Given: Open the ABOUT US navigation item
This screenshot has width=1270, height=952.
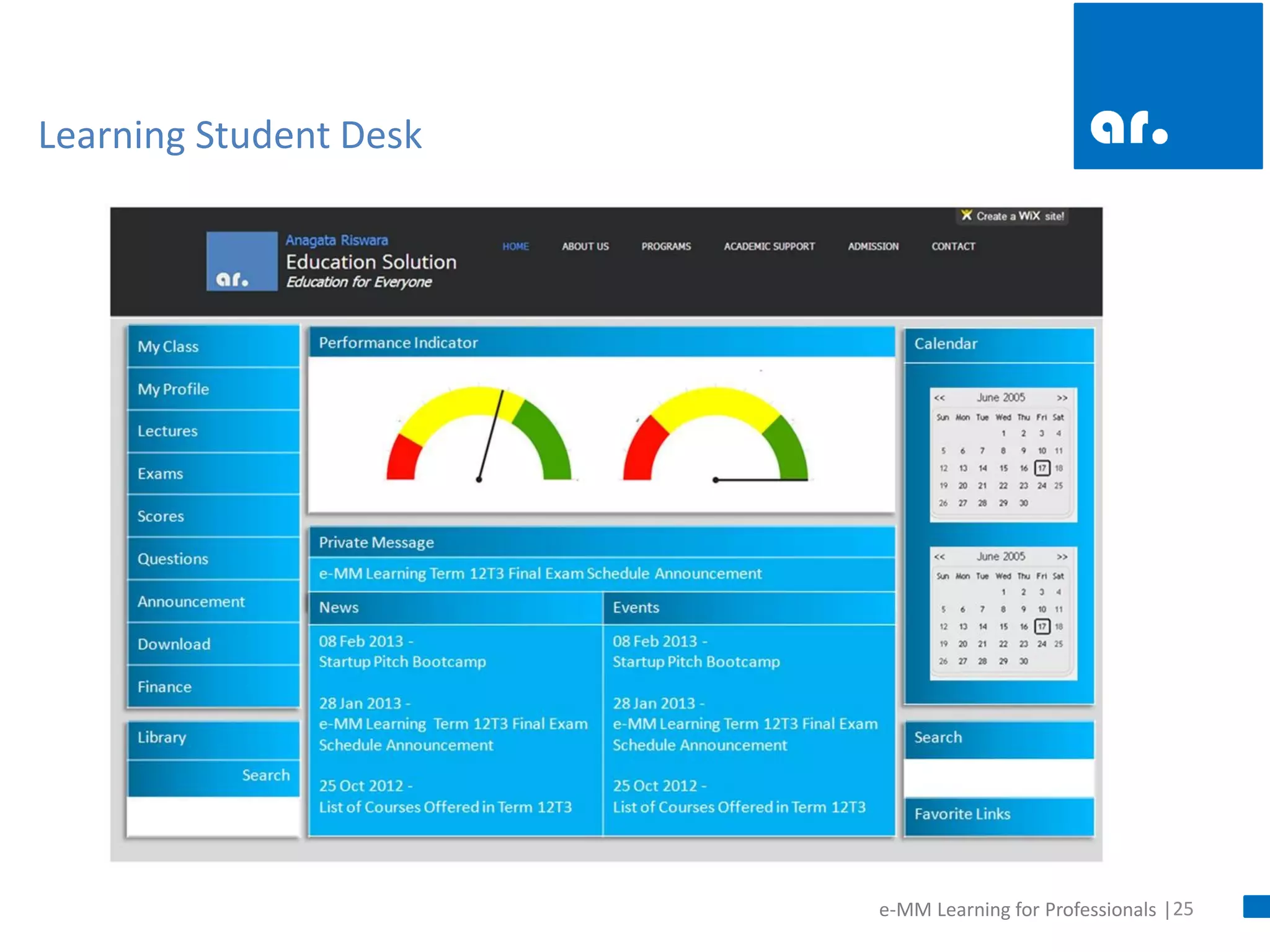Looking at the screenshot, I should [585, 246].
